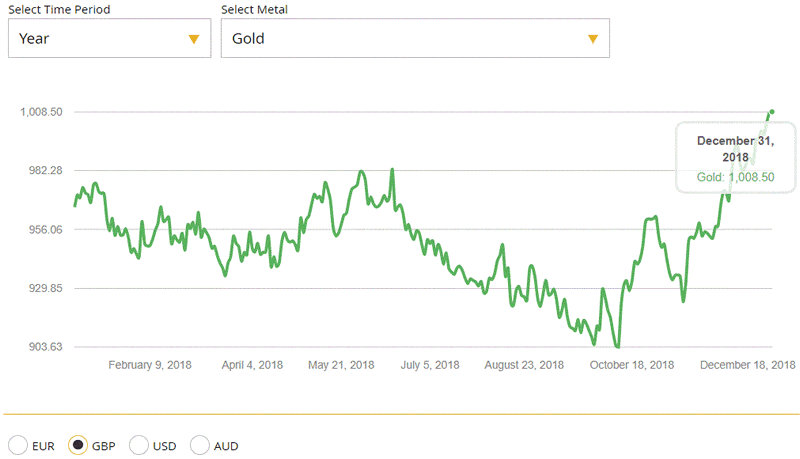Pick the AUD currency radio button
The image size is (800, 459).
(x=199, y=445)
